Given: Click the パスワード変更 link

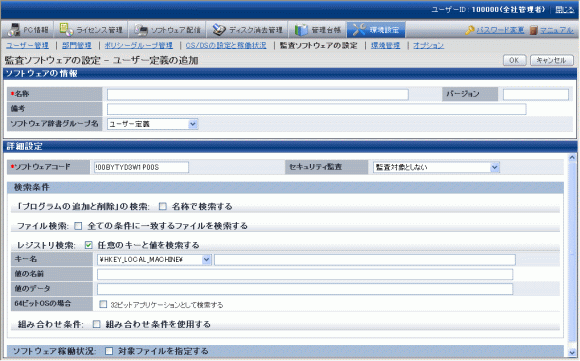Looking at the screenshot, I should click(500, 30).
